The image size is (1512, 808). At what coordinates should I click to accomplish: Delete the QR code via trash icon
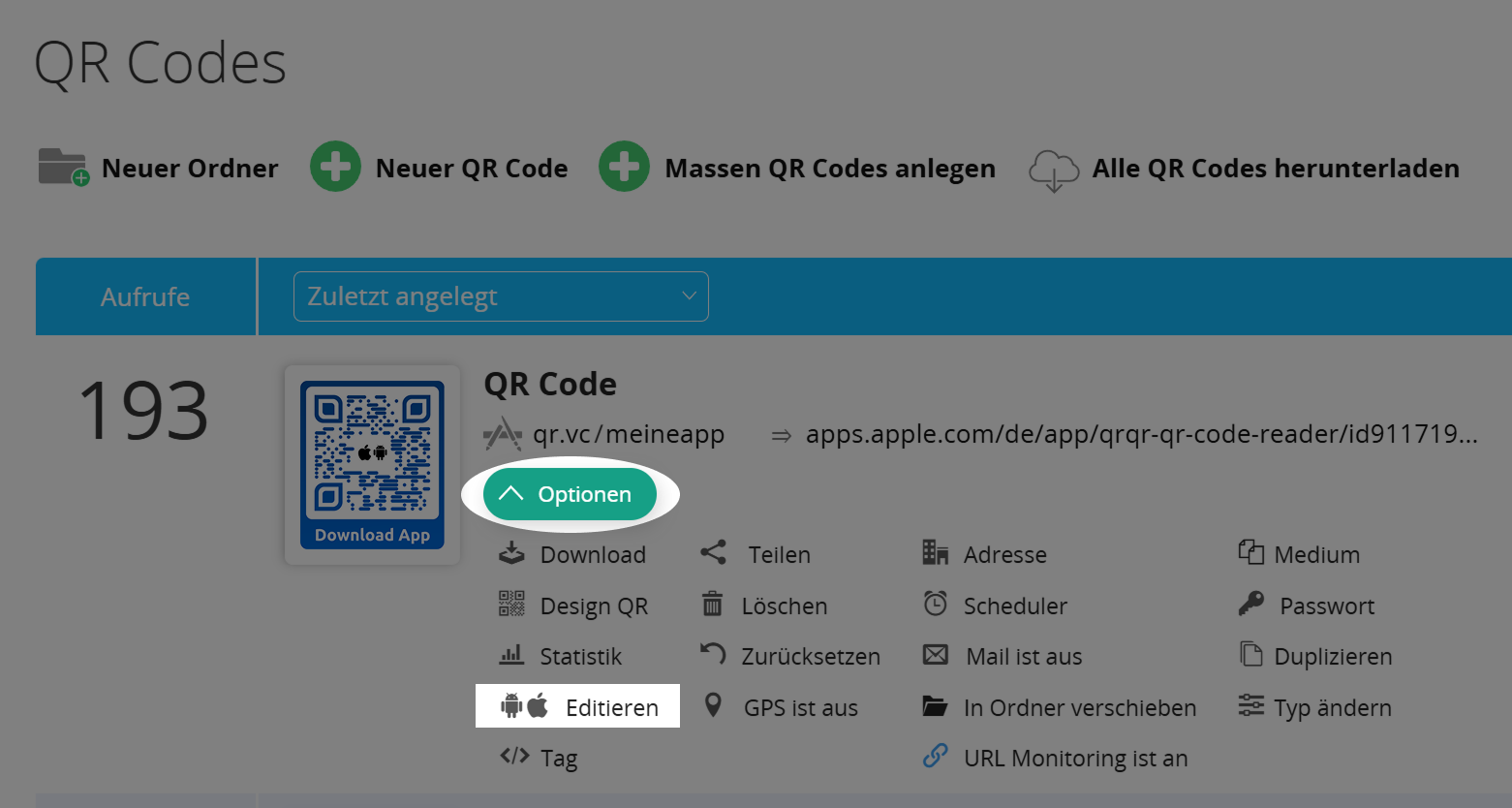(x=713, y=605)
